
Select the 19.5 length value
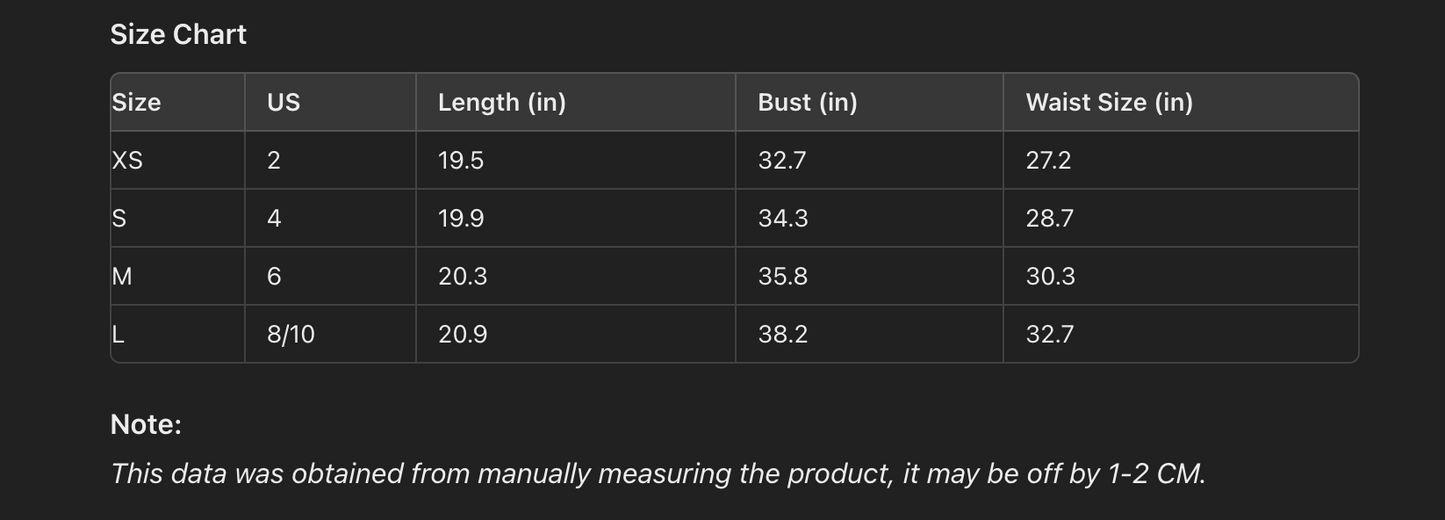[x=461, y=160]
